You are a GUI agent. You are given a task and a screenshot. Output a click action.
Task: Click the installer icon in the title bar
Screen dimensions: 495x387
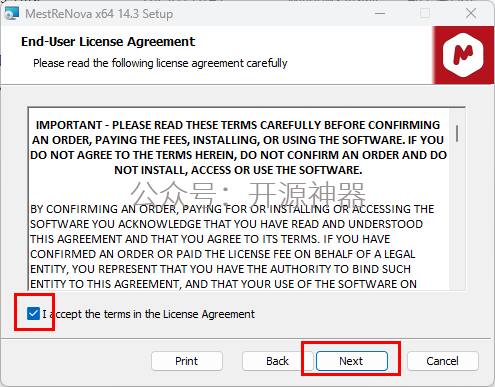pyautogui.click(x=12, y=13)
